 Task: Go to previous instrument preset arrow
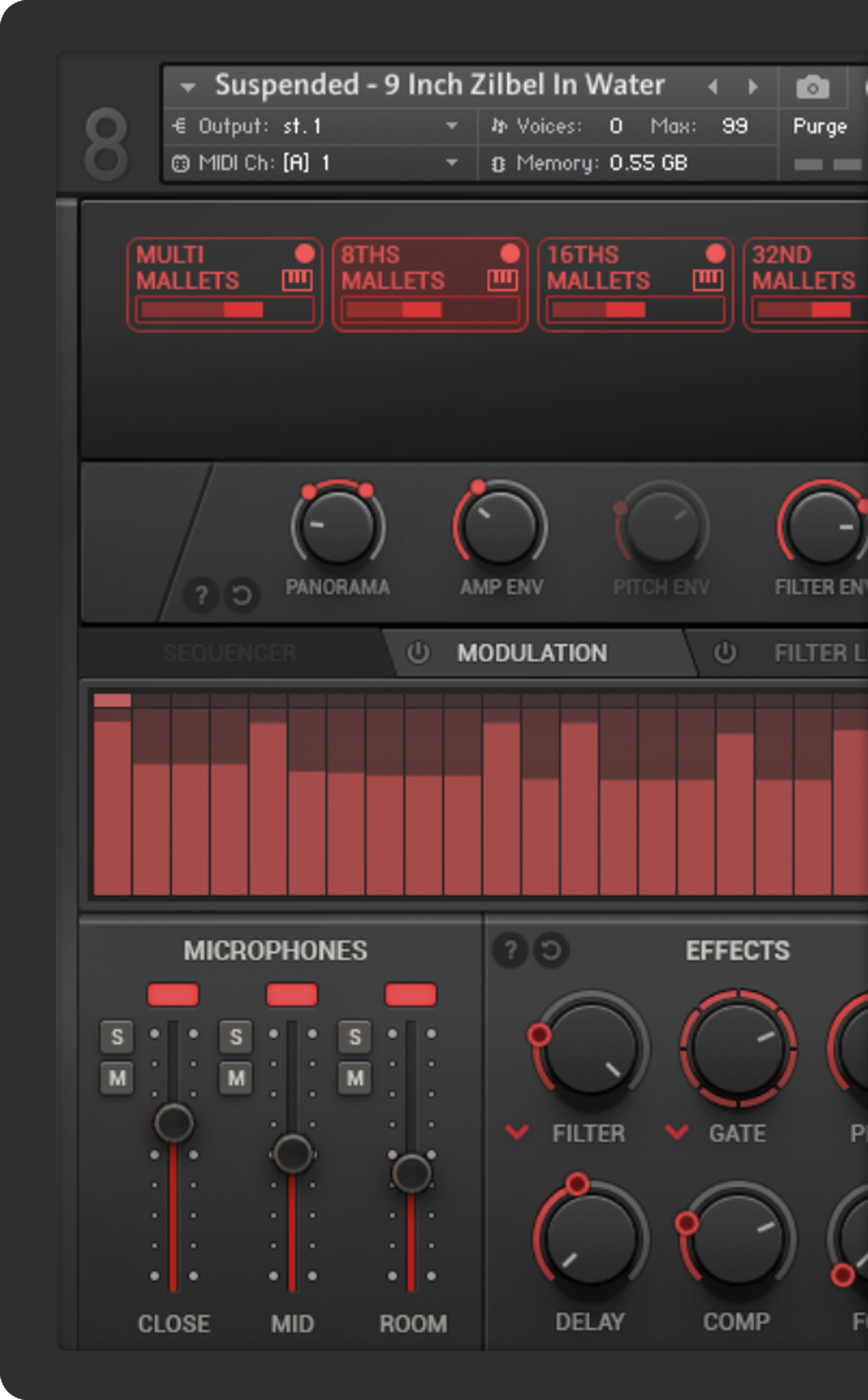click(713, 86)
